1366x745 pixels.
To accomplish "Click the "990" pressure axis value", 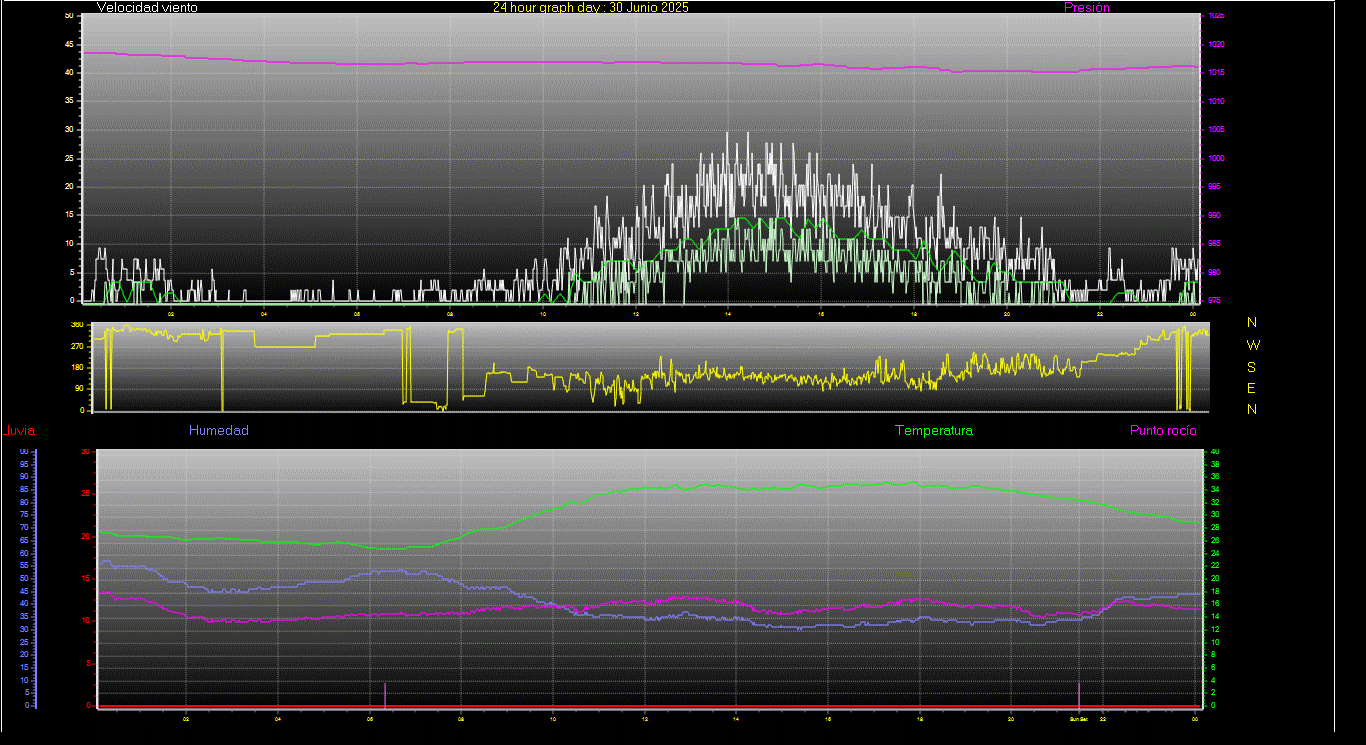I will coord(1213,215).
